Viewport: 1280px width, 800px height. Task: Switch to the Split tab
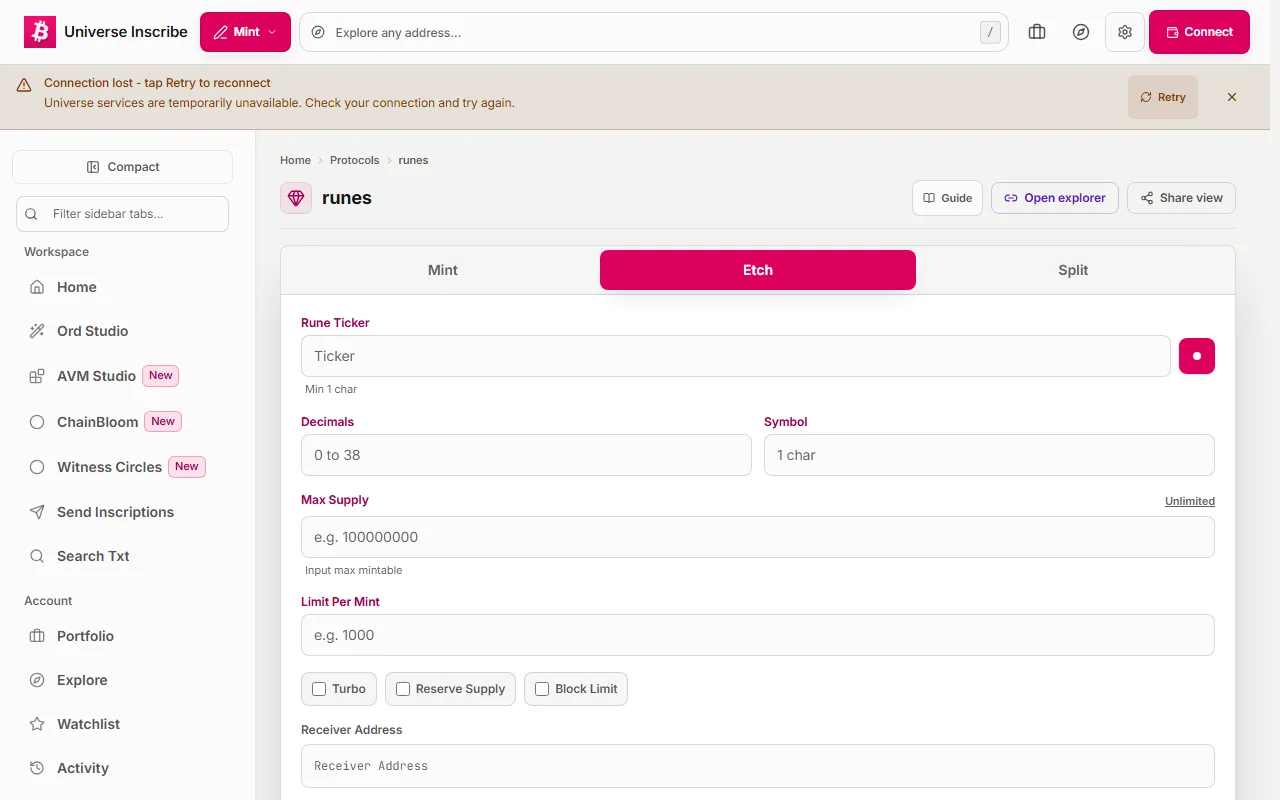[1073, 270]
